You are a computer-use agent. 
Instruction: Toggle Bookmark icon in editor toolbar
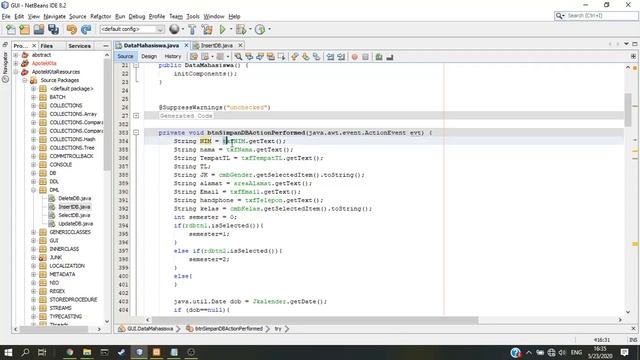click(x=316, y=57)
